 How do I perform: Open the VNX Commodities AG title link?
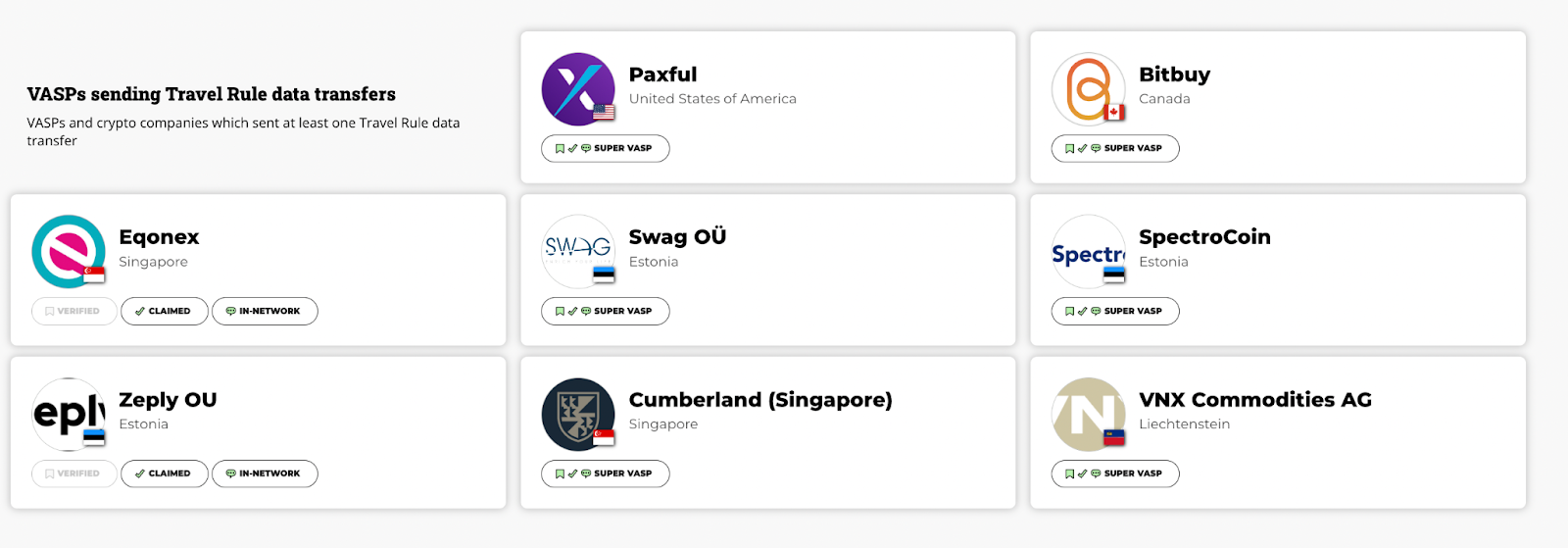point(1254,400)
